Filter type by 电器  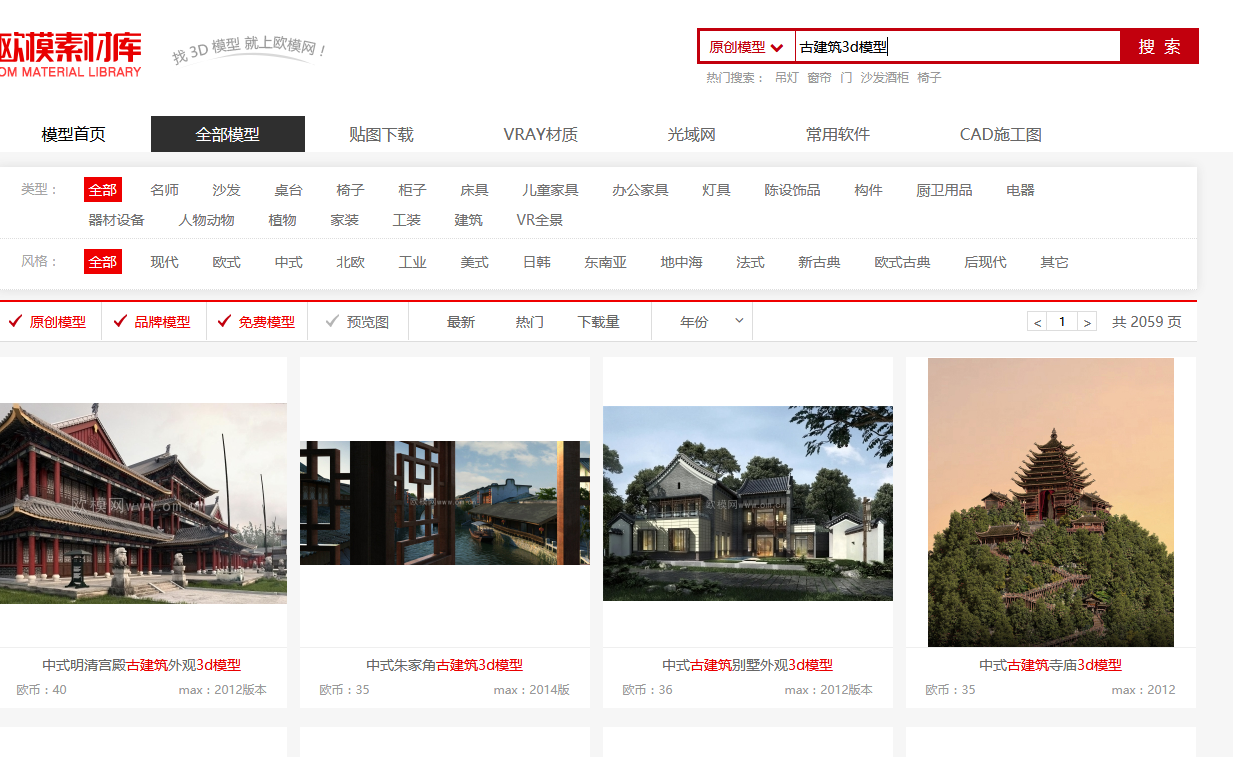click(1021, 190)
